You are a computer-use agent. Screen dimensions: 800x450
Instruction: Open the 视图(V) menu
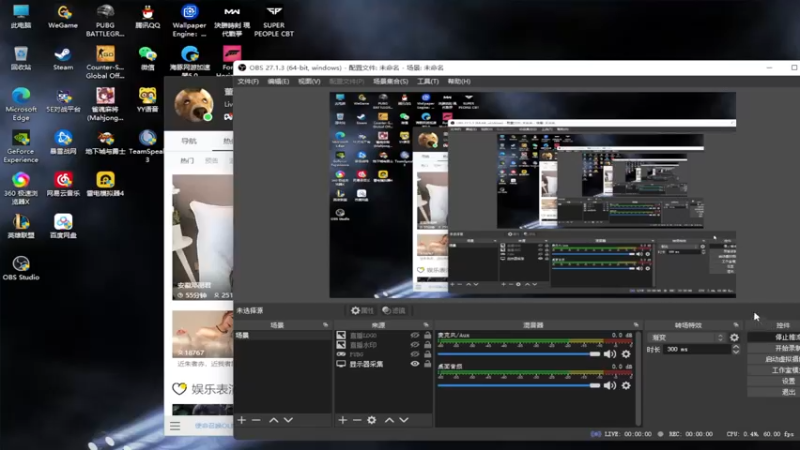point(309,82)
